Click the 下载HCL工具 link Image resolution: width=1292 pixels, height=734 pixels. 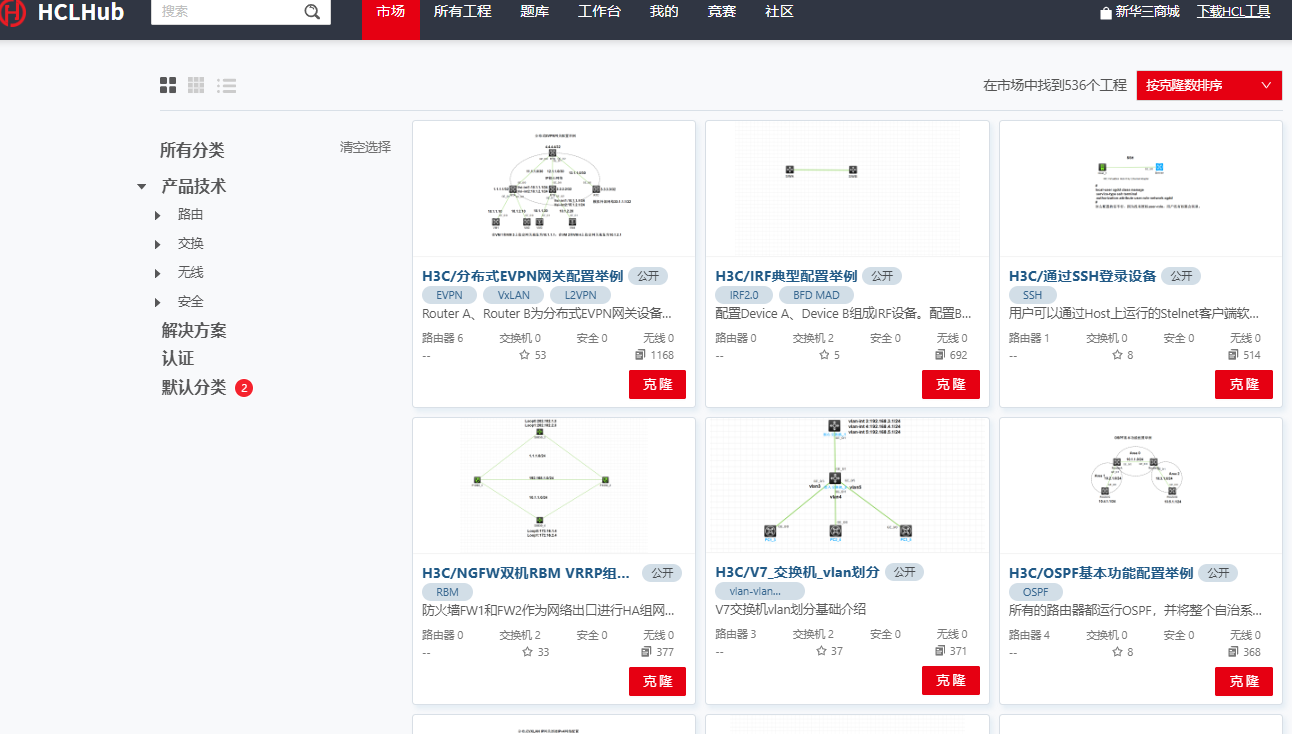click(1233, 12)
